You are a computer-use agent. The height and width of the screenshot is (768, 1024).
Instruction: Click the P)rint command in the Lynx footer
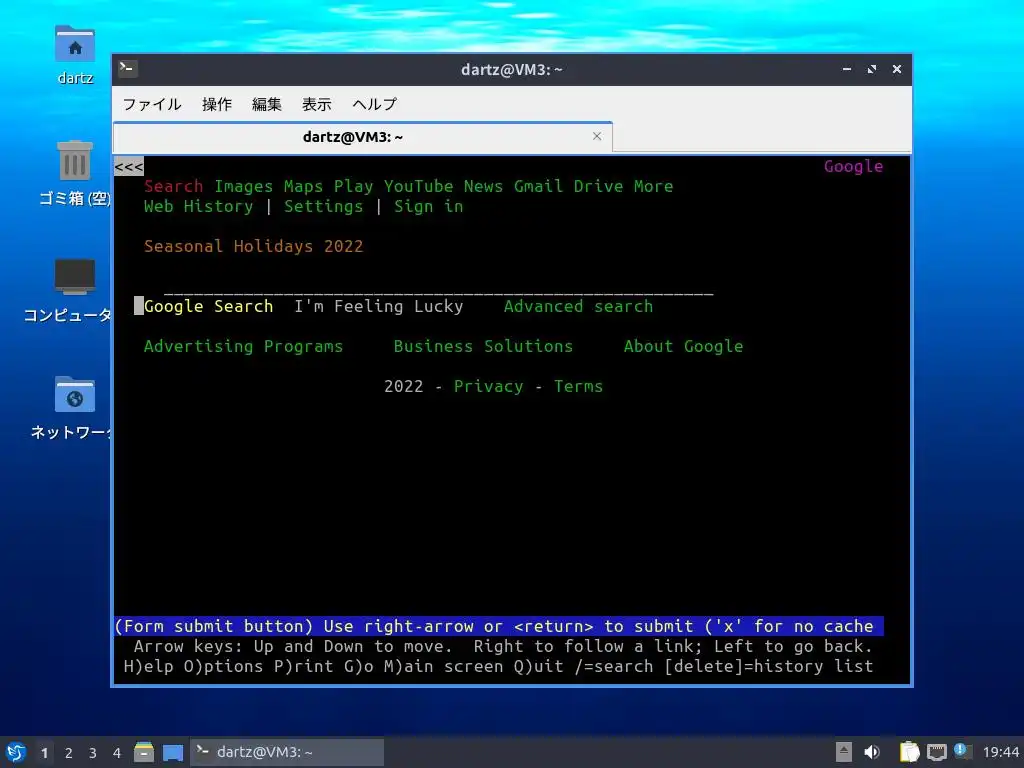pos(304,667)
